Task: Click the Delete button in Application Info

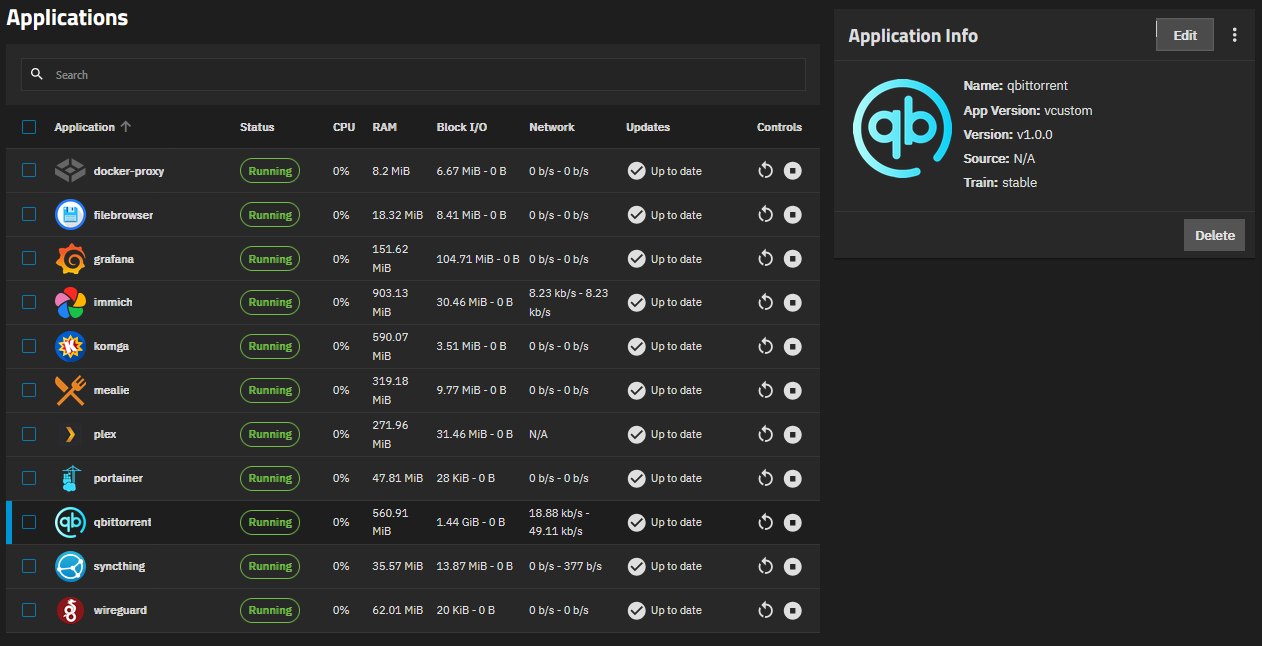Action: (1213, 235)
